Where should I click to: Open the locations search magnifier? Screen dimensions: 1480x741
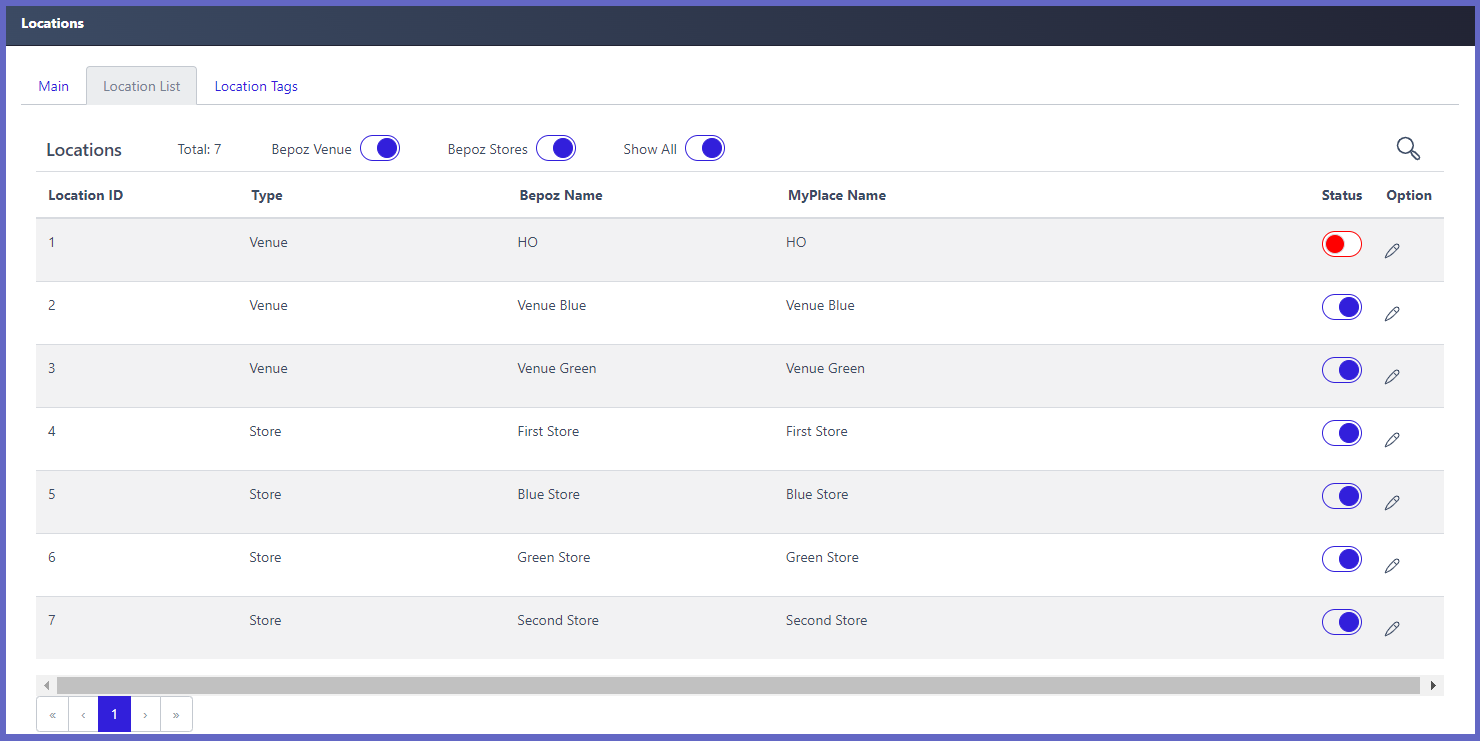coord(1408,149)
